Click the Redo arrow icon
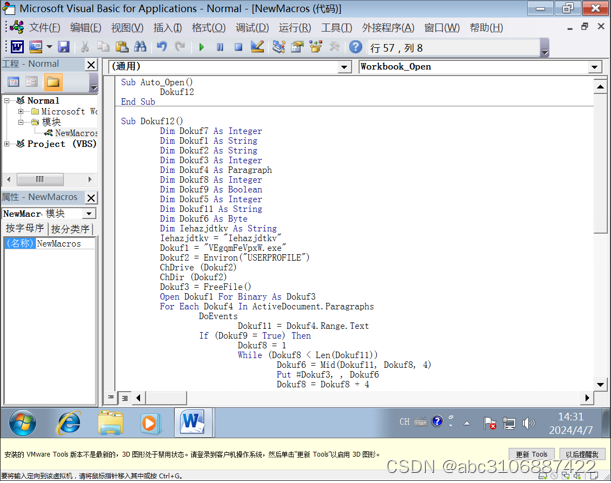Viewport: 611px width, 483px height. point(180,47)
